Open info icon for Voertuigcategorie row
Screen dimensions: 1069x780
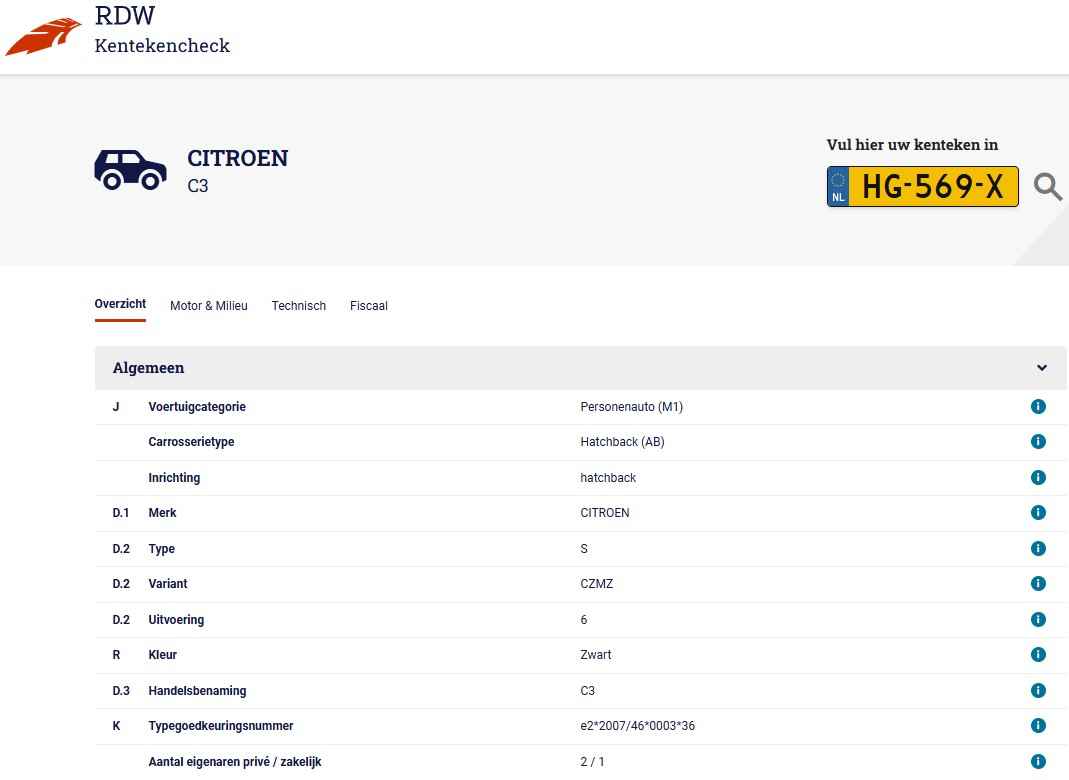coord(1038,407)
